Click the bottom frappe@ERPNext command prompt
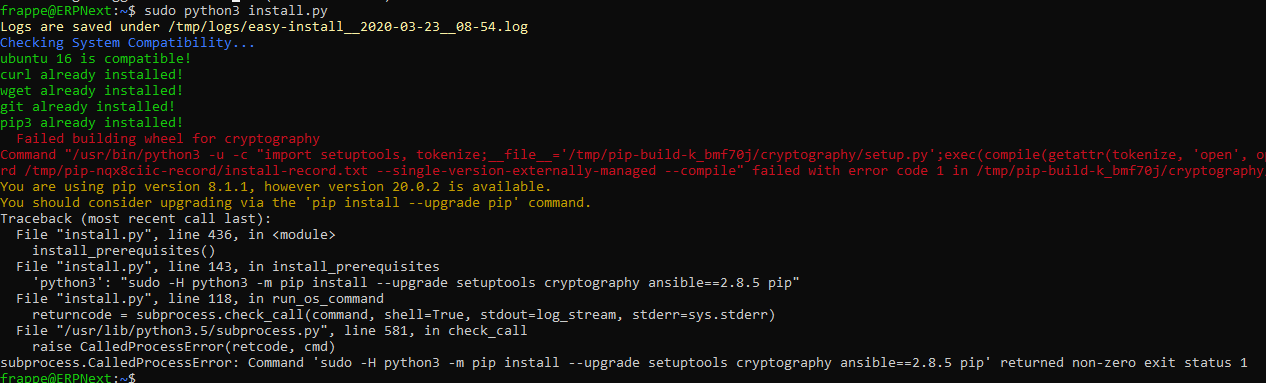 (67, 378)
